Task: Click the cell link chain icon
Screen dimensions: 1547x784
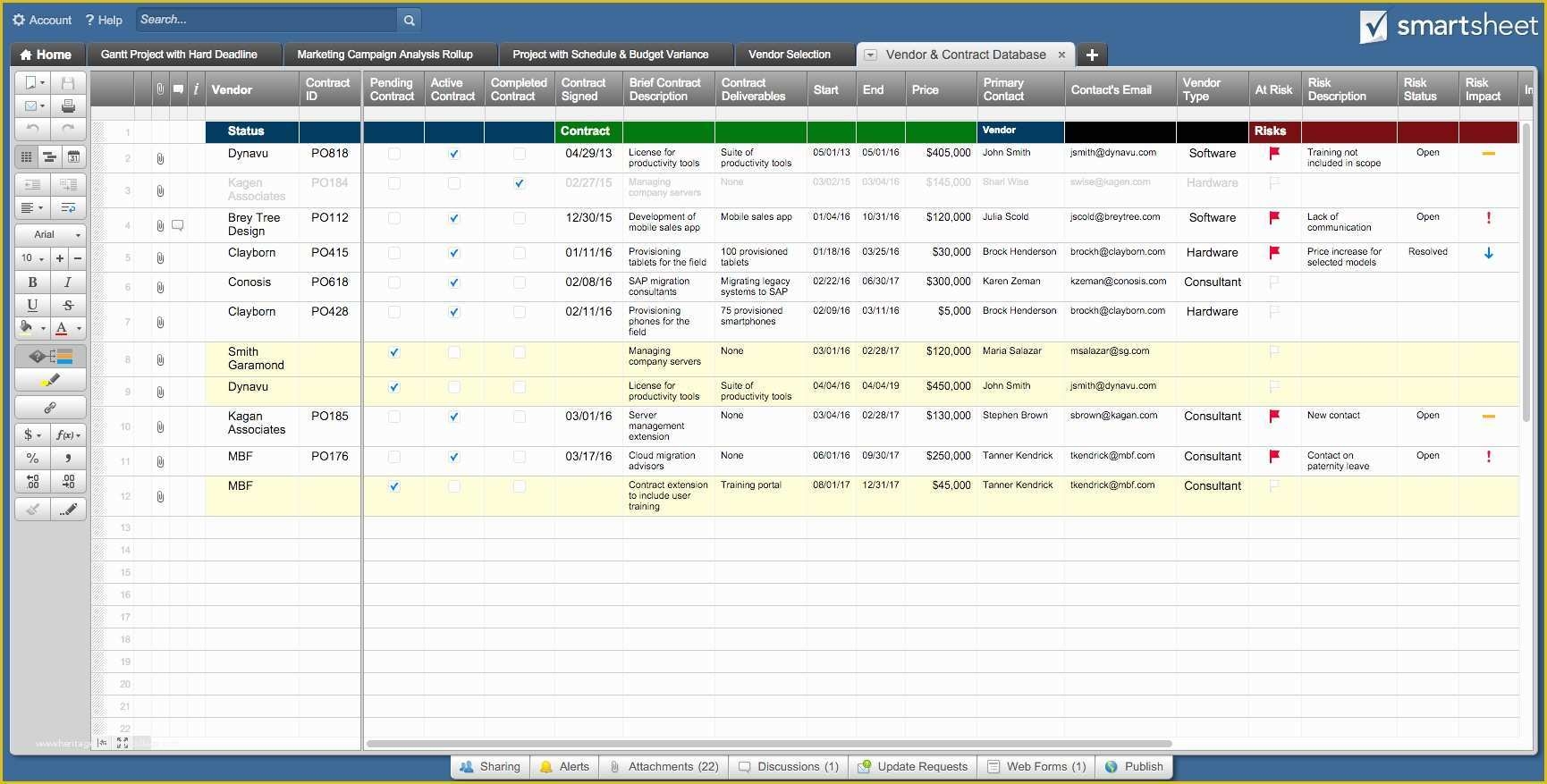Action: (x=50, y=408)
